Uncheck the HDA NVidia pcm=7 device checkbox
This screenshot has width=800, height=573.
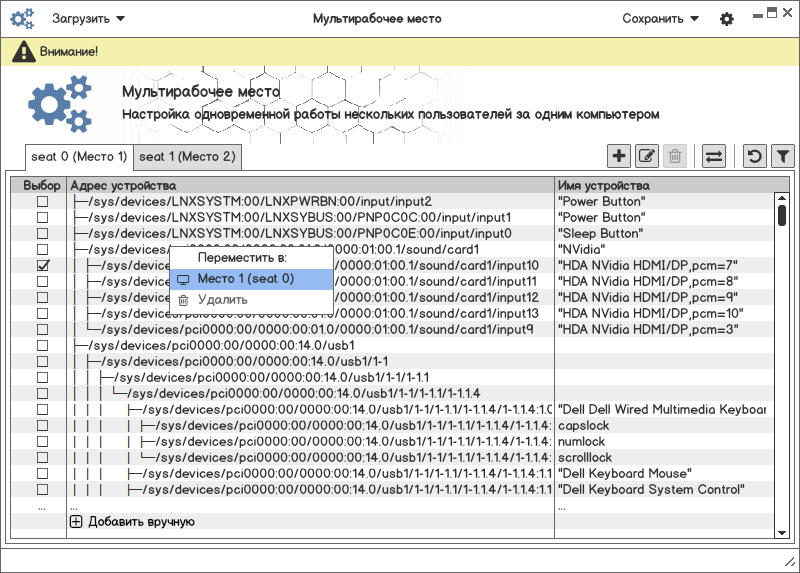click(42, 265)
